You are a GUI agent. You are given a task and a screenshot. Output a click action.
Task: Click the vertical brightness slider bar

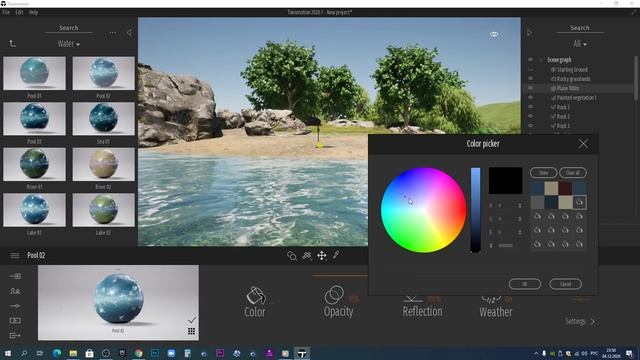pos(476,210)
